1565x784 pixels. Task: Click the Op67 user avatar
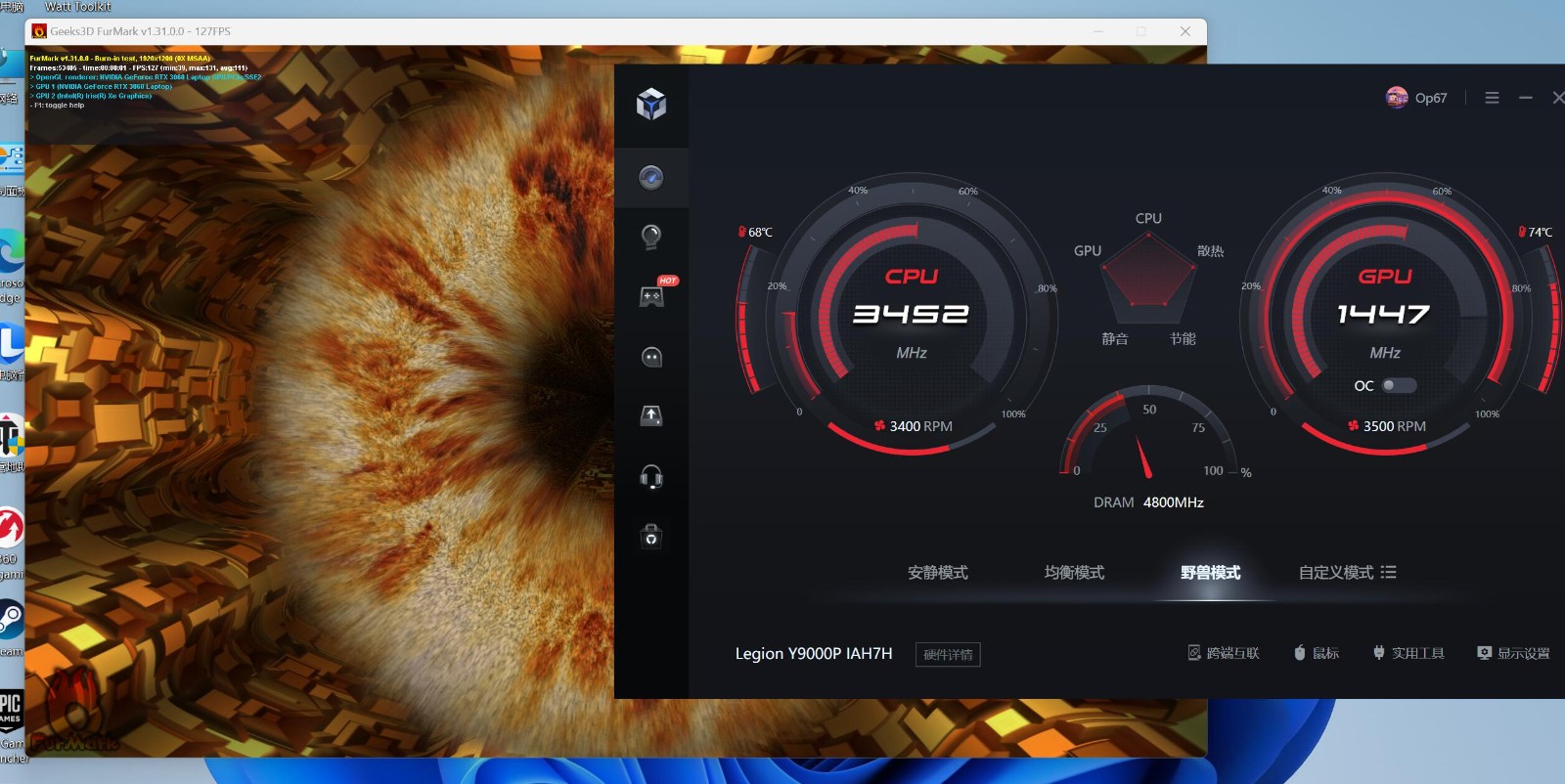[1397, 98]
